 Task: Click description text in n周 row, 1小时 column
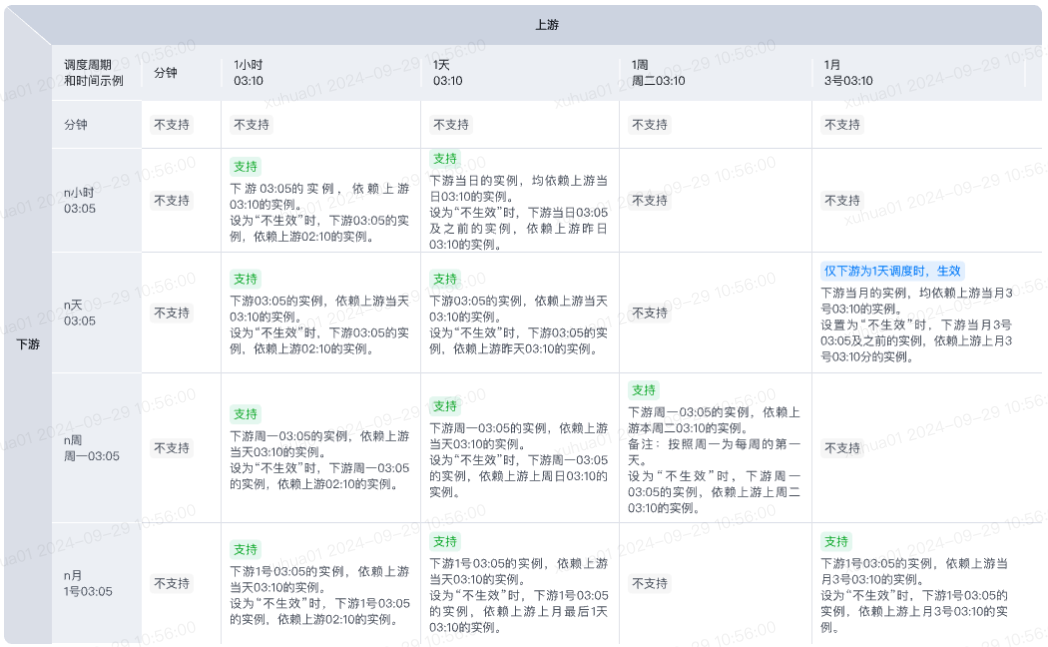[x=319, y=460]
